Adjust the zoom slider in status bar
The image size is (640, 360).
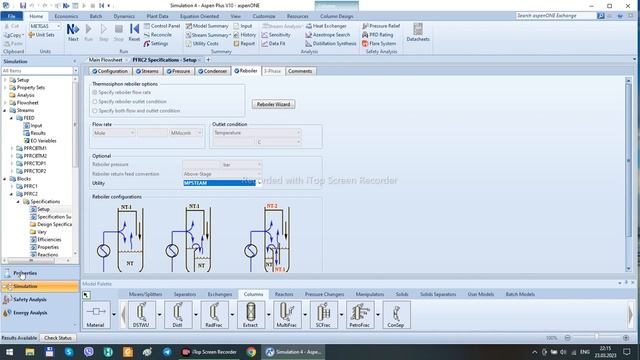point(596,338)
